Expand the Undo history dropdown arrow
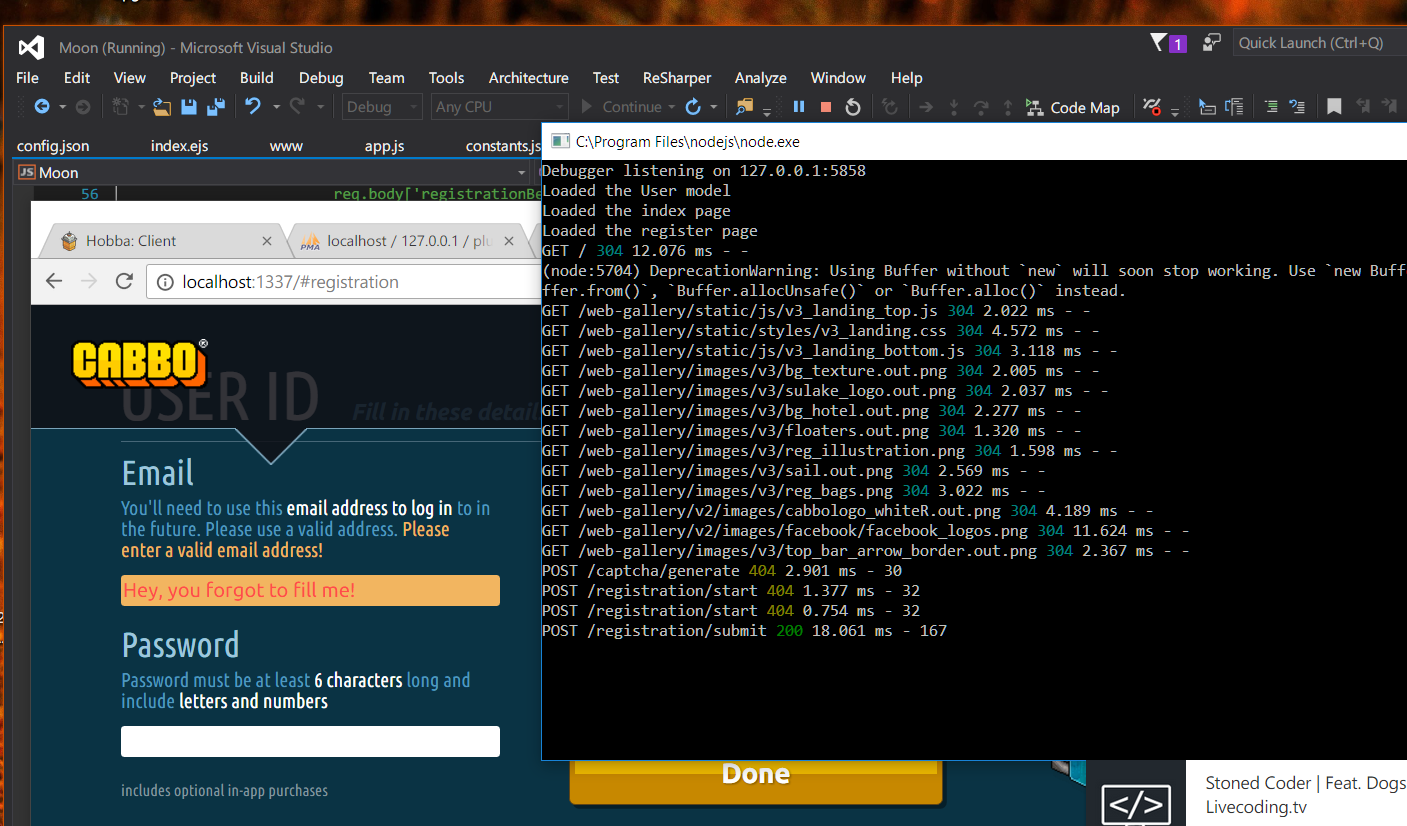The height and width of the screenshot is (826, 1407). pos(276,107)
